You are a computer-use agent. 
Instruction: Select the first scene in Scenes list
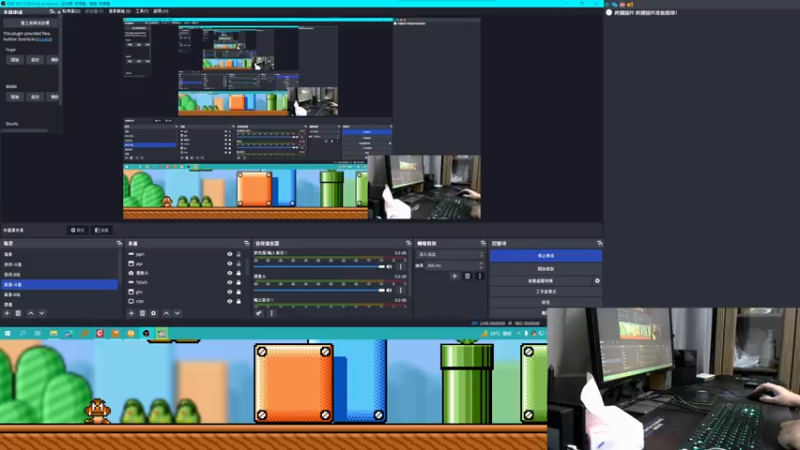click(59, 254)
